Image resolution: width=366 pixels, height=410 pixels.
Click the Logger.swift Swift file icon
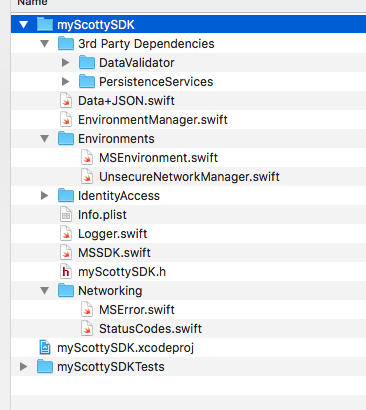click(66, 233)
